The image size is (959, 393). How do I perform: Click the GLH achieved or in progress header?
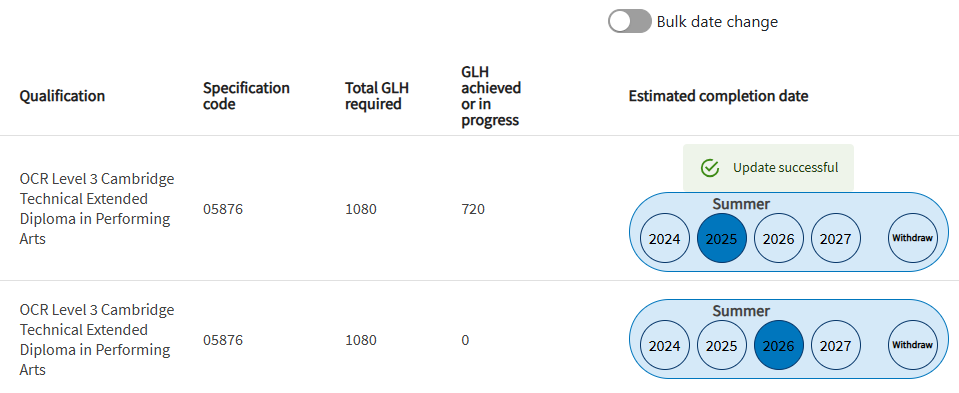point(491,96)
